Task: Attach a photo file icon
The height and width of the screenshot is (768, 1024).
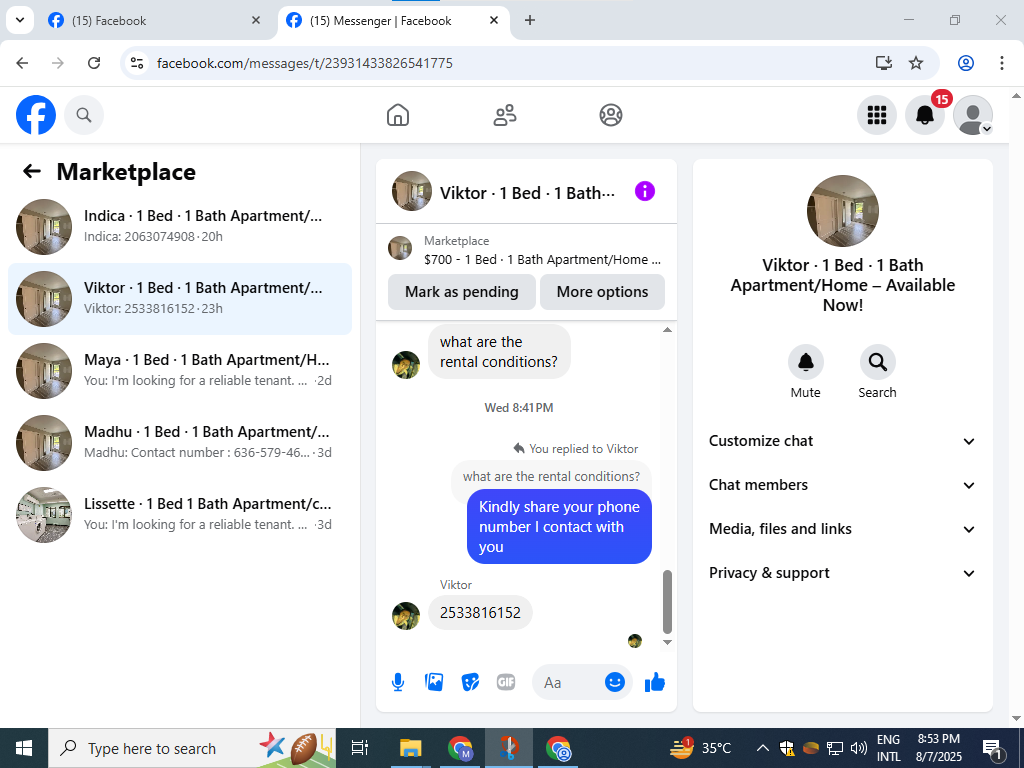Action: 434,682
